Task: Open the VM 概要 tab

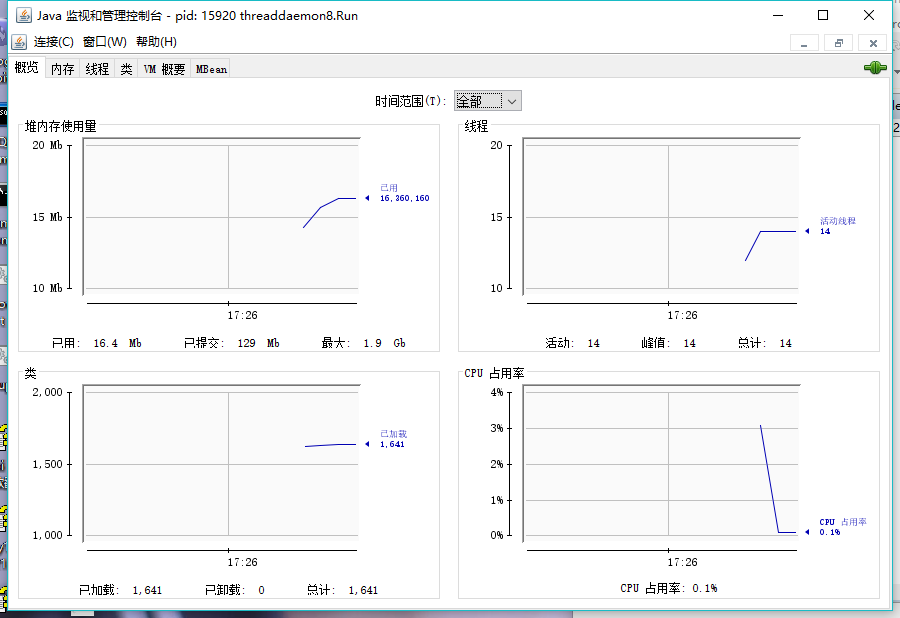Action: 164,69
